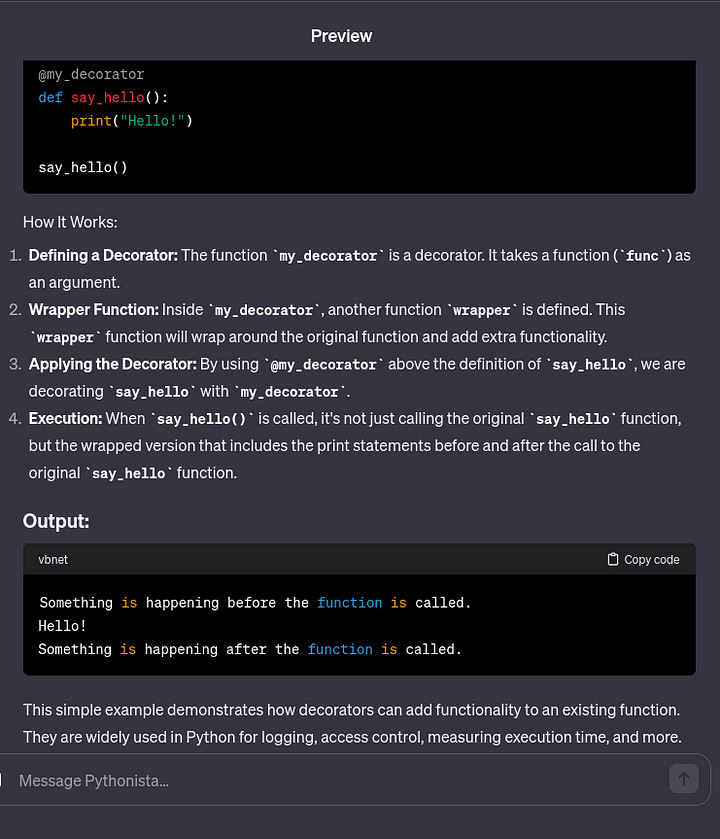Click the print("Hello!") code line

[x=132, y=121]
